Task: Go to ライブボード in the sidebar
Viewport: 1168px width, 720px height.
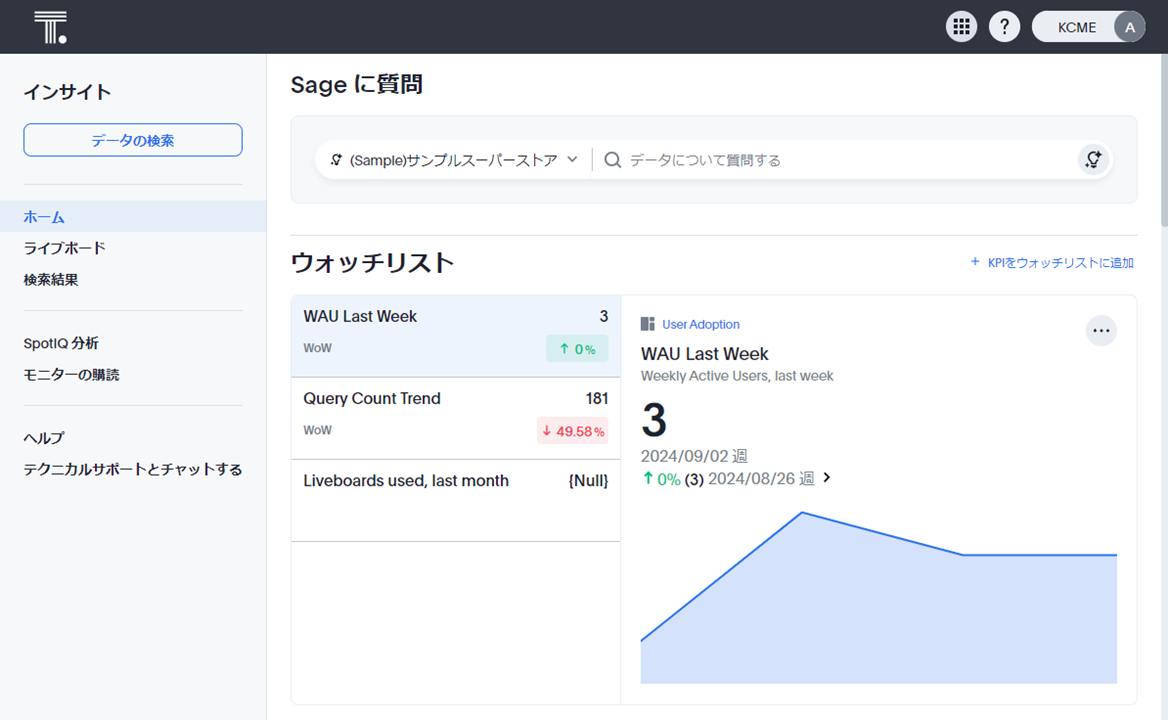Action: 64,248
